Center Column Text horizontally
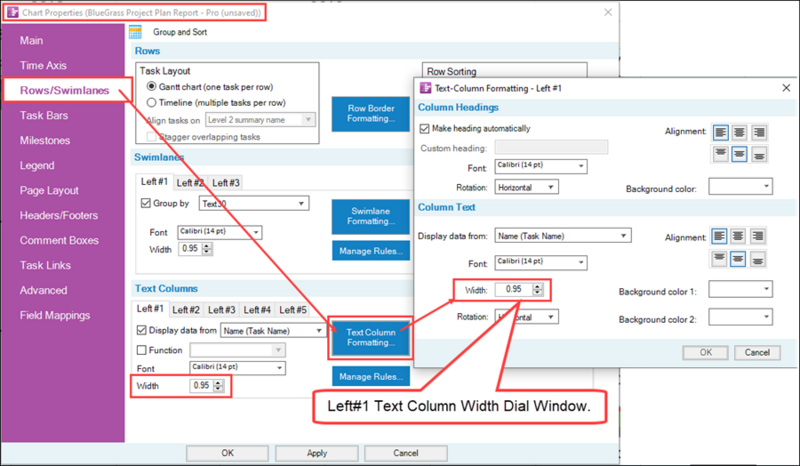Screen dimensions: 800x466 pyautogui.click(x=738, y=236)
